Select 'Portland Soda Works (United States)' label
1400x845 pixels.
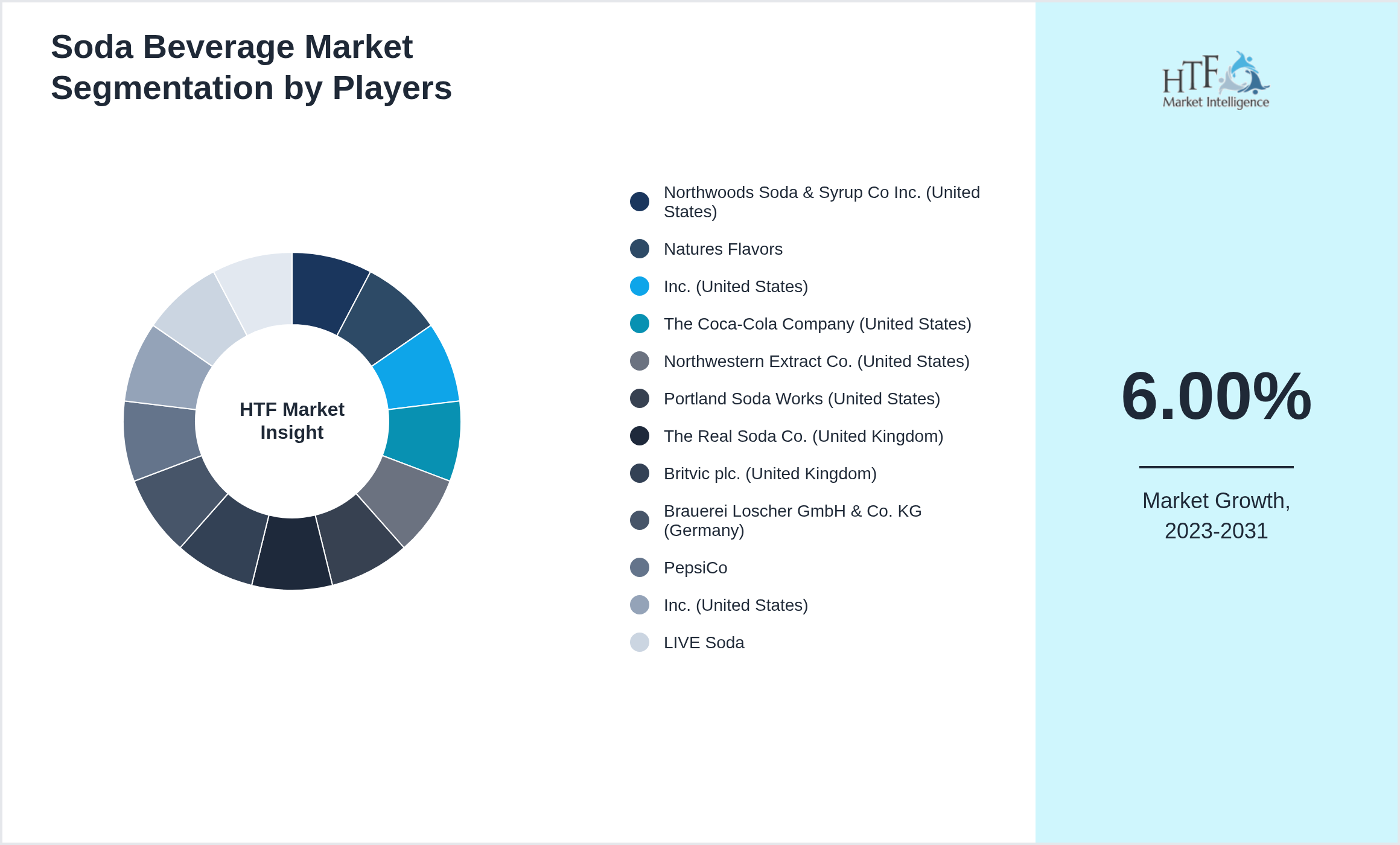coord(802,398)
